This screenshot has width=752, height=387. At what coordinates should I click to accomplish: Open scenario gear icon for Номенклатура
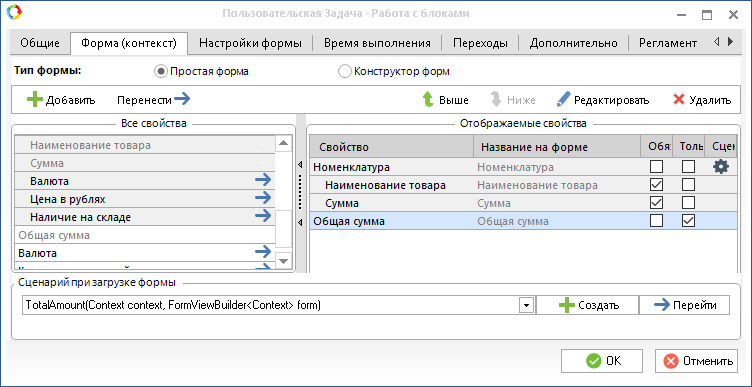pos(721,166)
